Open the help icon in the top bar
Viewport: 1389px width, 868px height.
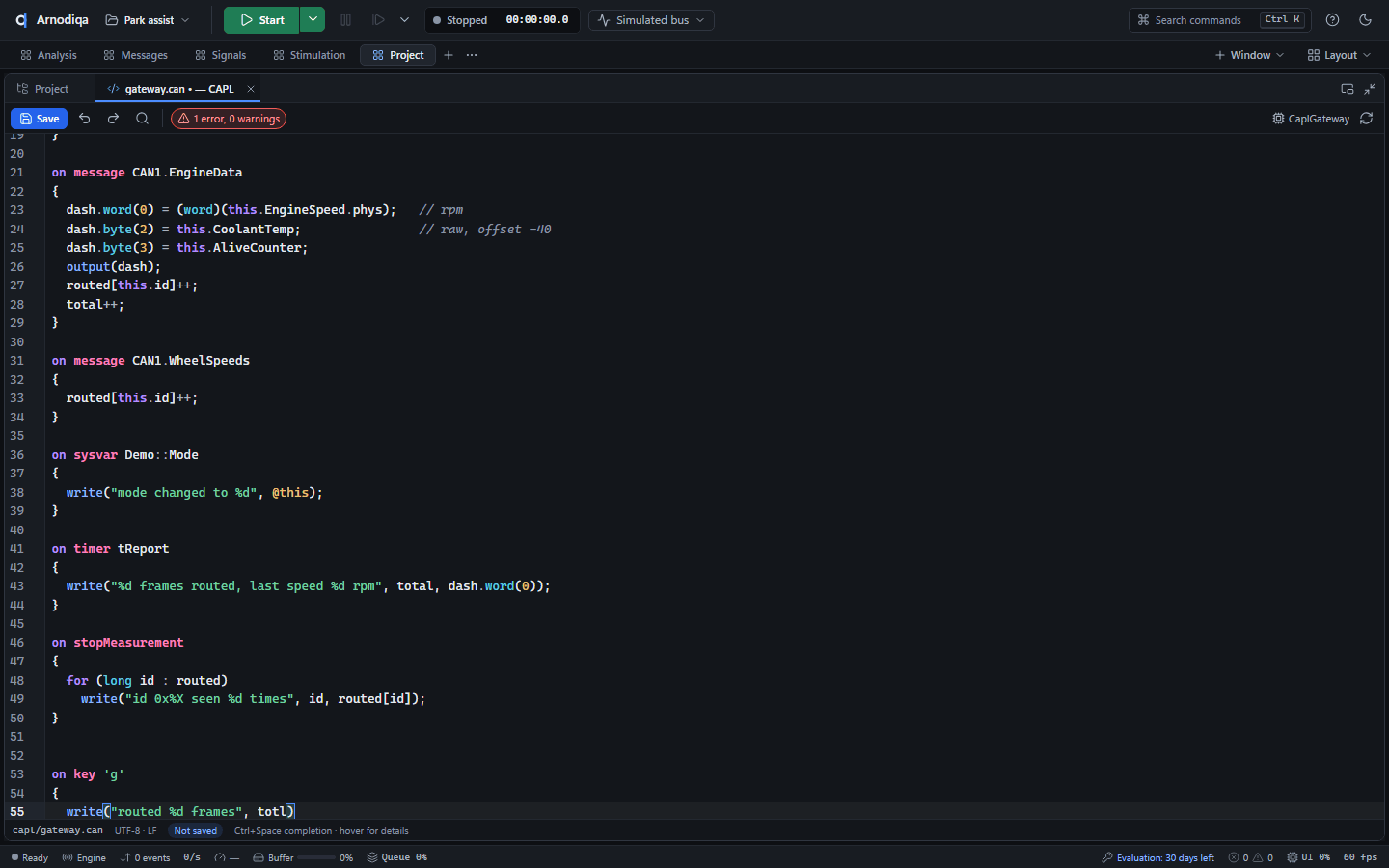click(x=1333, y=20)
